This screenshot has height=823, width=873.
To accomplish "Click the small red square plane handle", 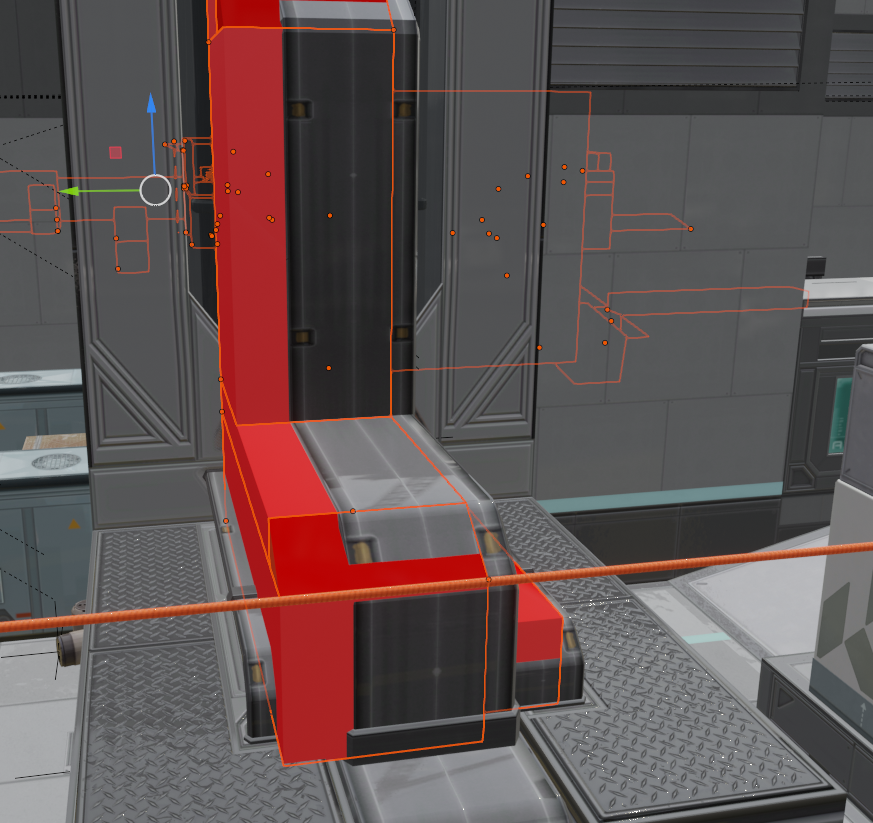I will [115, 153].
